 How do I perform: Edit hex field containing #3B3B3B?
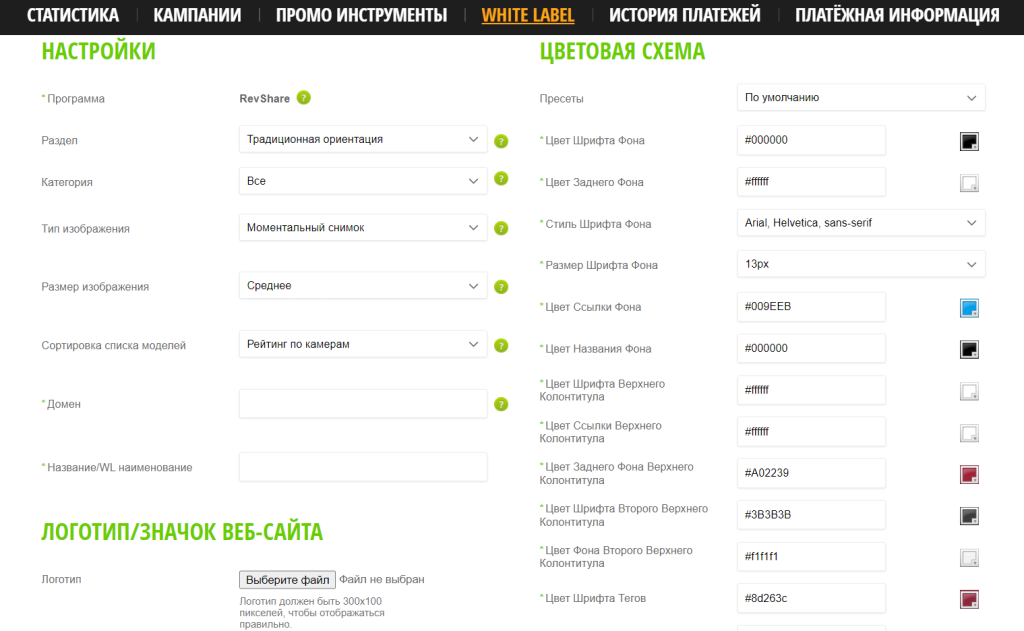[x=811, y=515]
